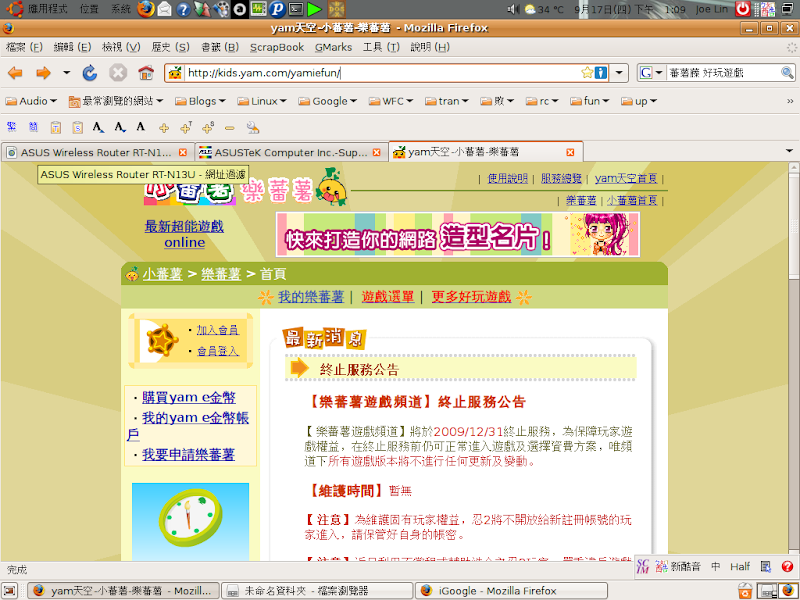Open the Help icon in top panel
This screenshot has height=600, width=800.
coord(183,9)
